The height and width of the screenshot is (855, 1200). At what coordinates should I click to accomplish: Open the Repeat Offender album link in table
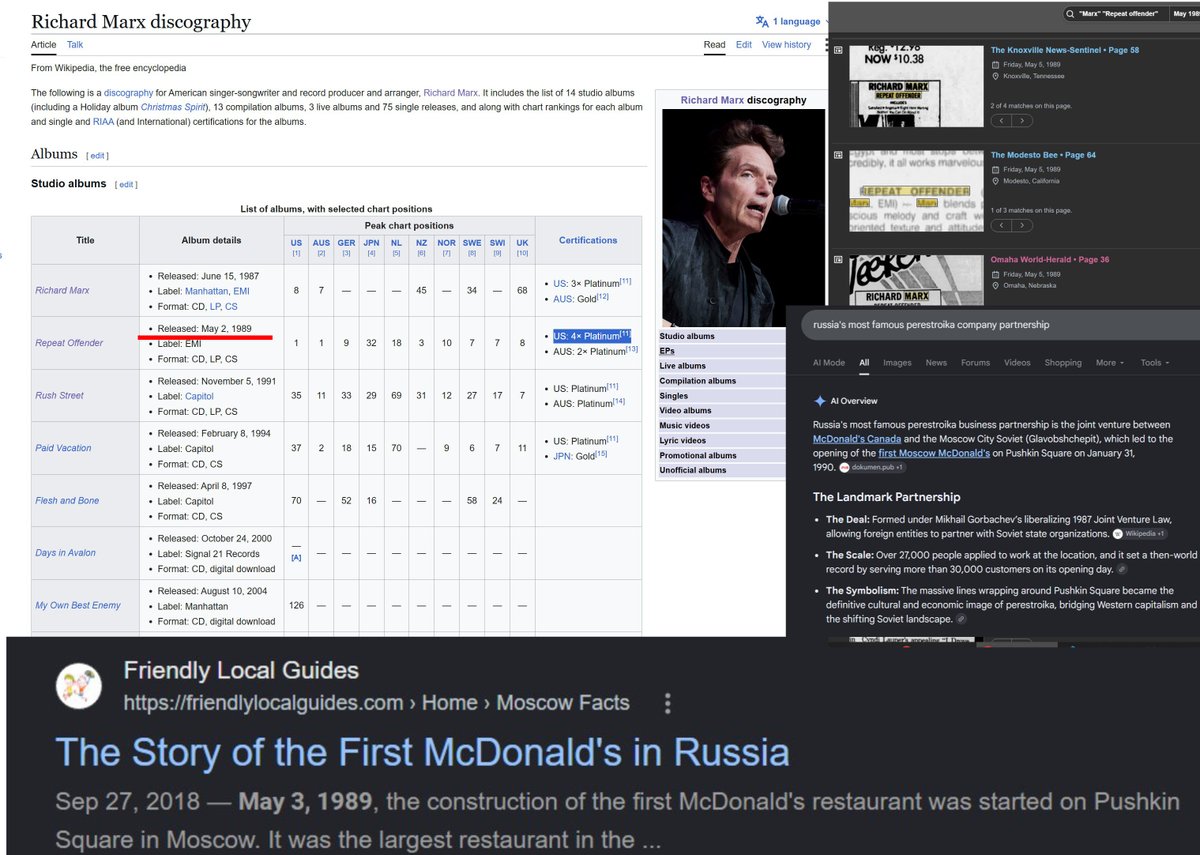click(69, 343)
